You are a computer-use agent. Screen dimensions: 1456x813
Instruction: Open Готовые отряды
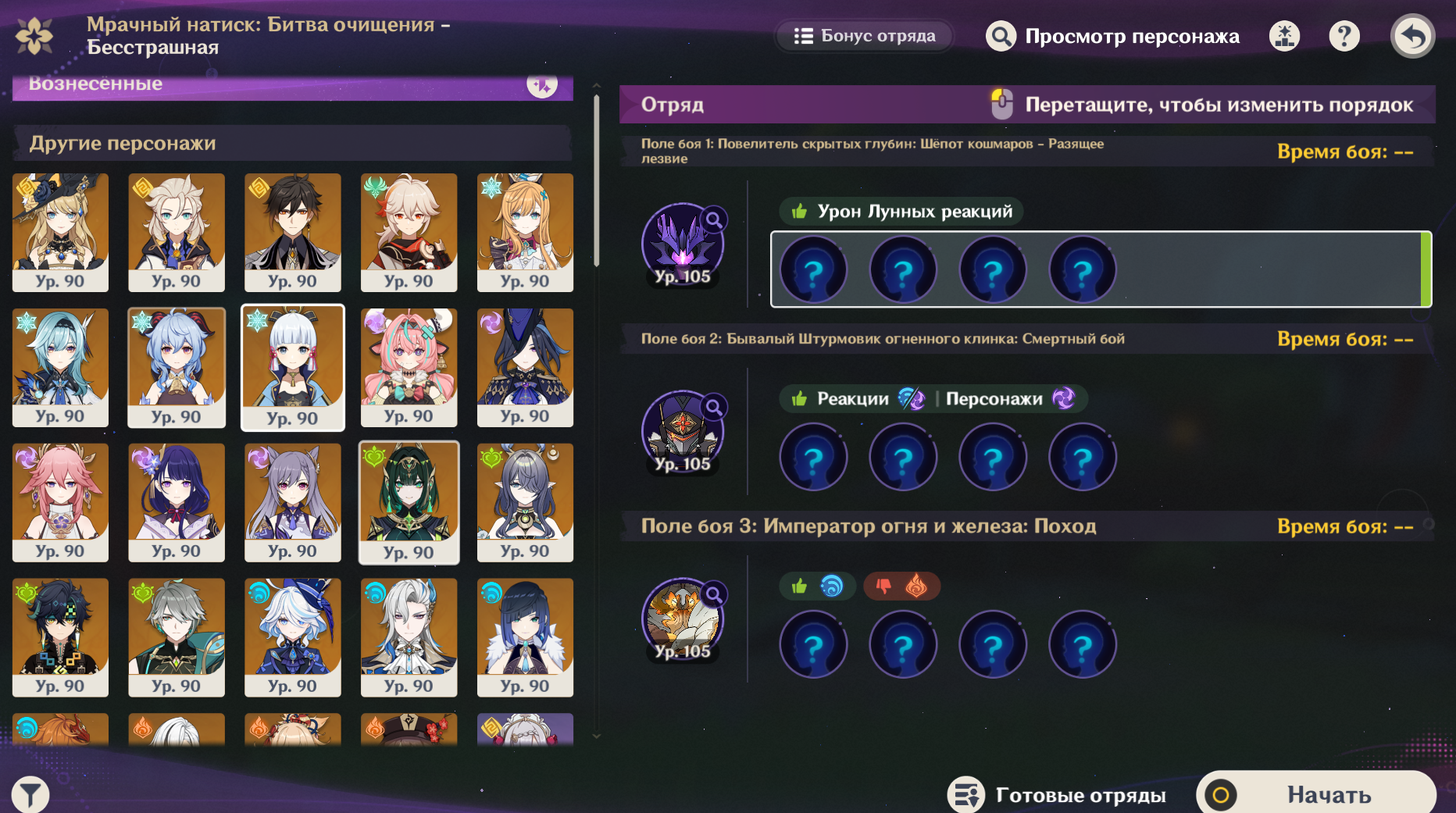[1057, 795]
